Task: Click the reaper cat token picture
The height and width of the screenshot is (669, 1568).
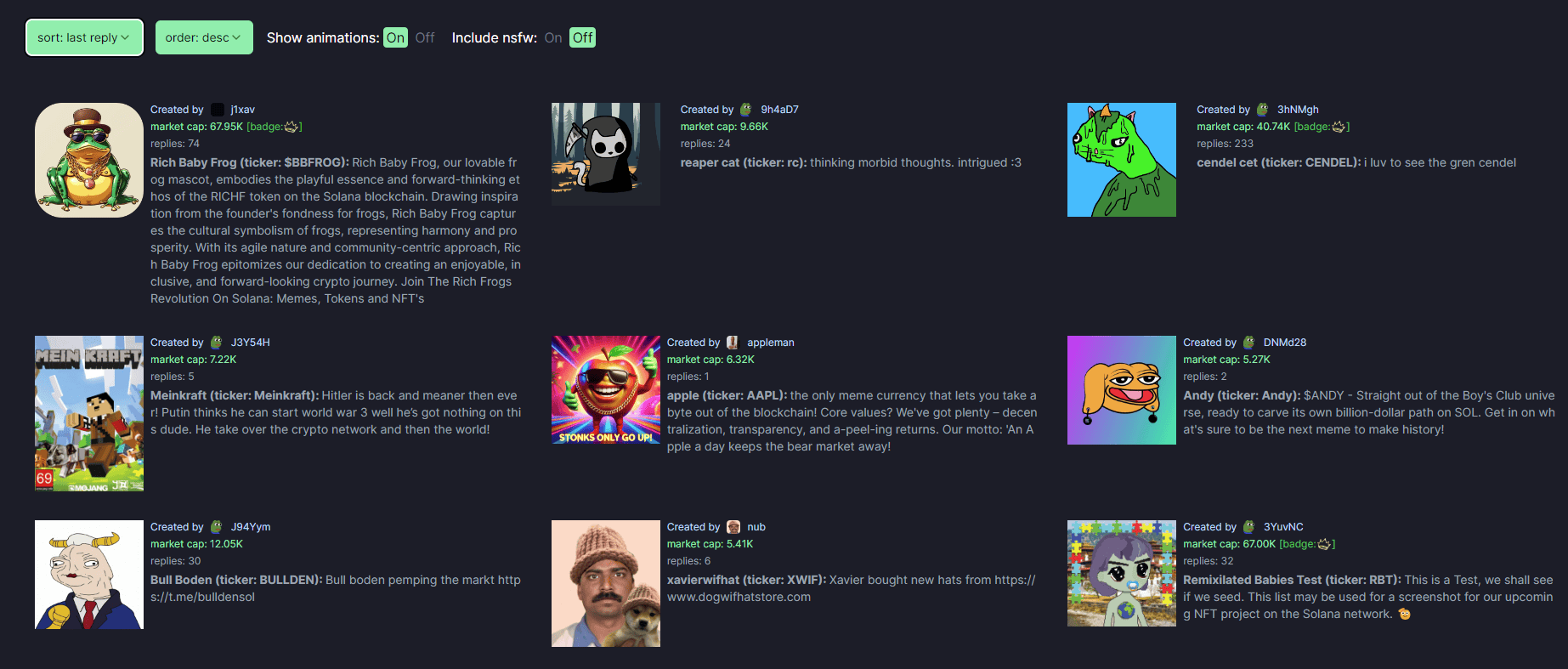Action: (x=606, y=154)
